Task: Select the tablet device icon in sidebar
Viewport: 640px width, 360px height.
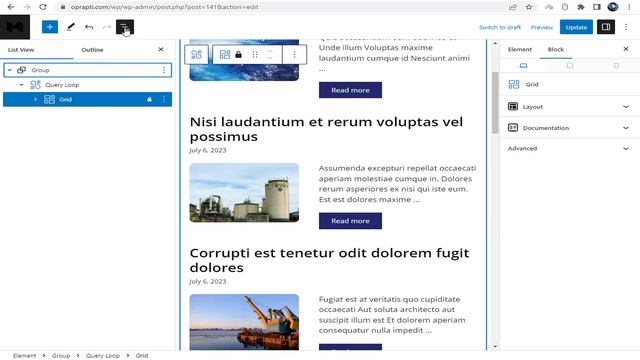Action: (x=570, y=66)
